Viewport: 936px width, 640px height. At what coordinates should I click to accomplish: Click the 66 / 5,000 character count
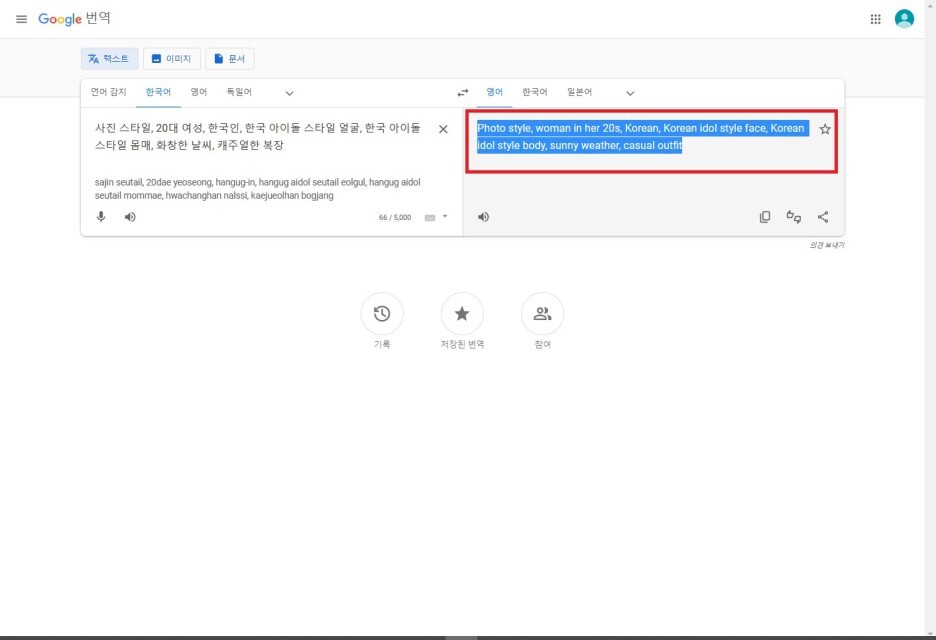coord(395,217)
